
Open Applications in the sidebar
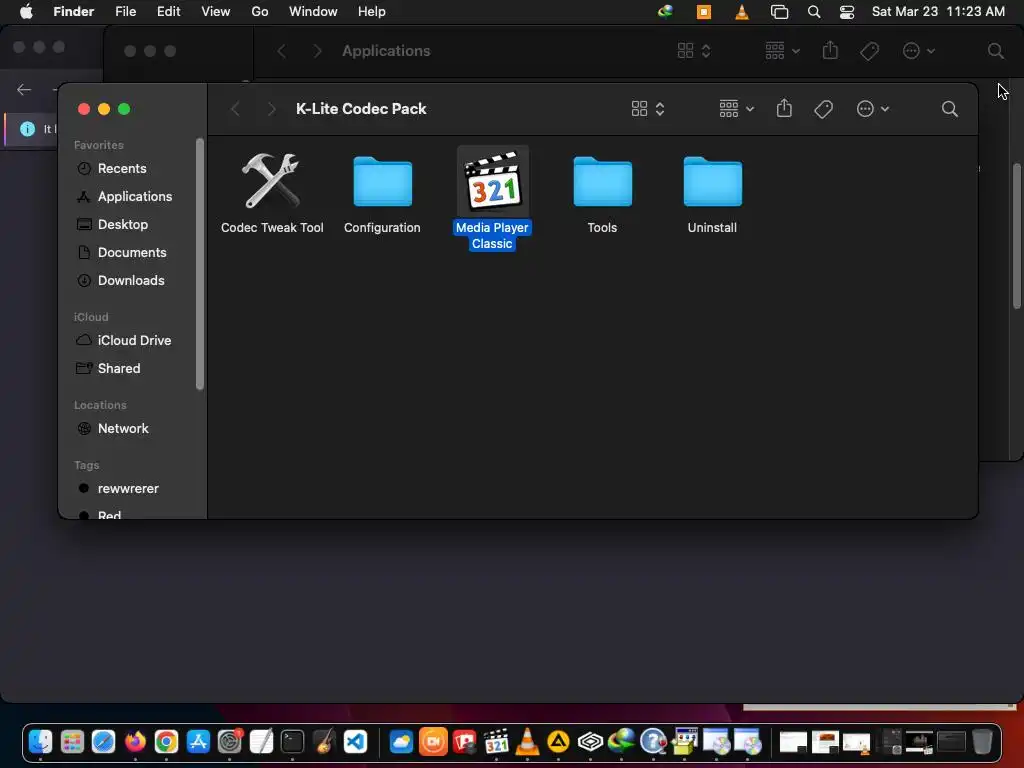pos(134,197)
